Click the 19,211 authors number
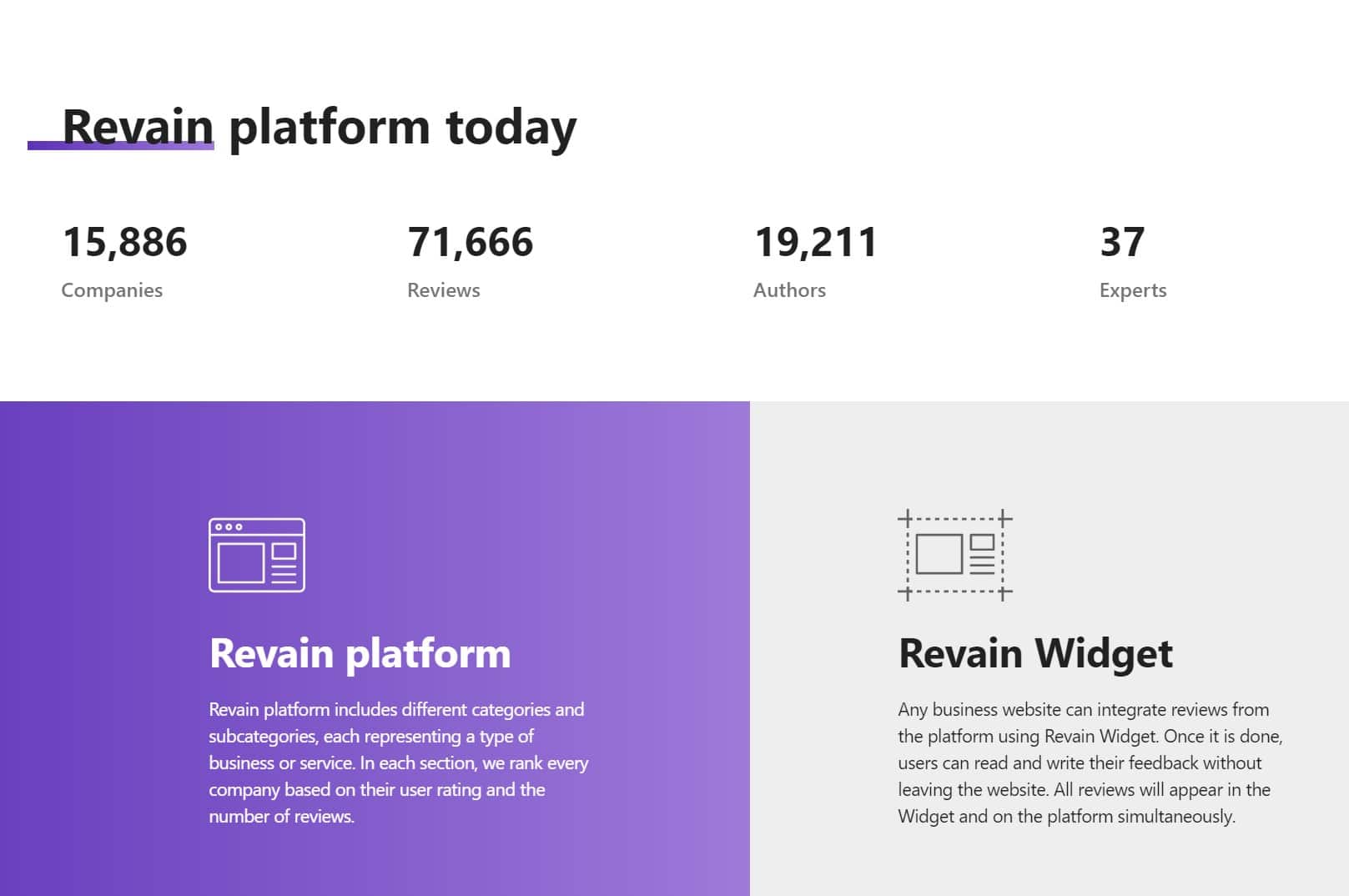Screen dimensions: 1349x896 (816, 242)
